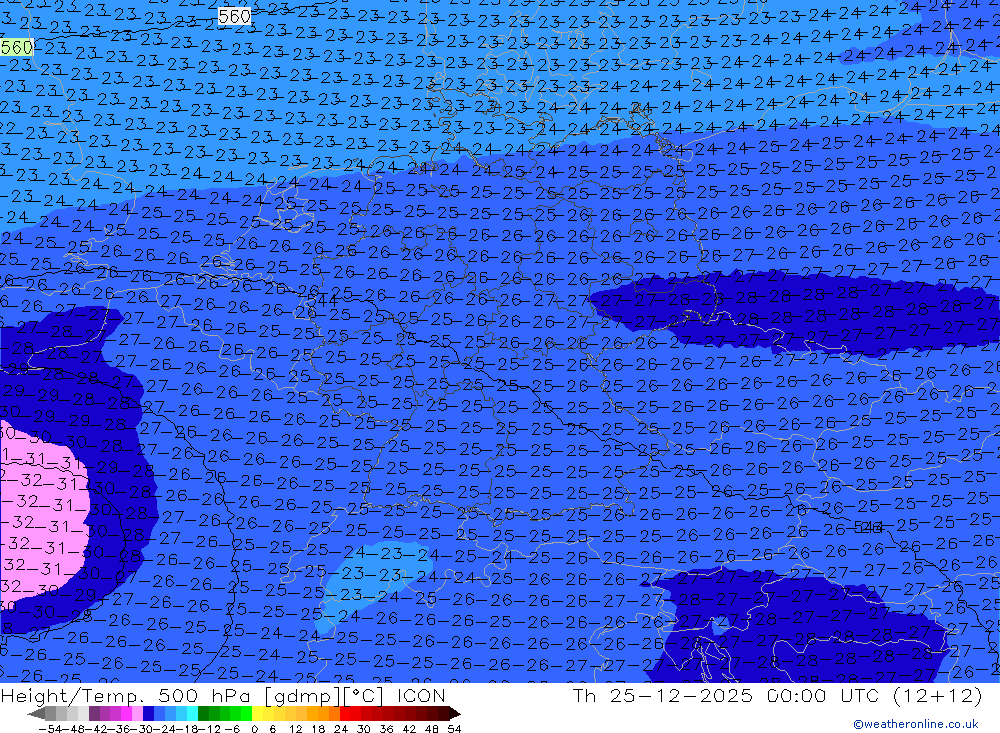
Task: Click the "-24" legend value
Action: (166, 729)
